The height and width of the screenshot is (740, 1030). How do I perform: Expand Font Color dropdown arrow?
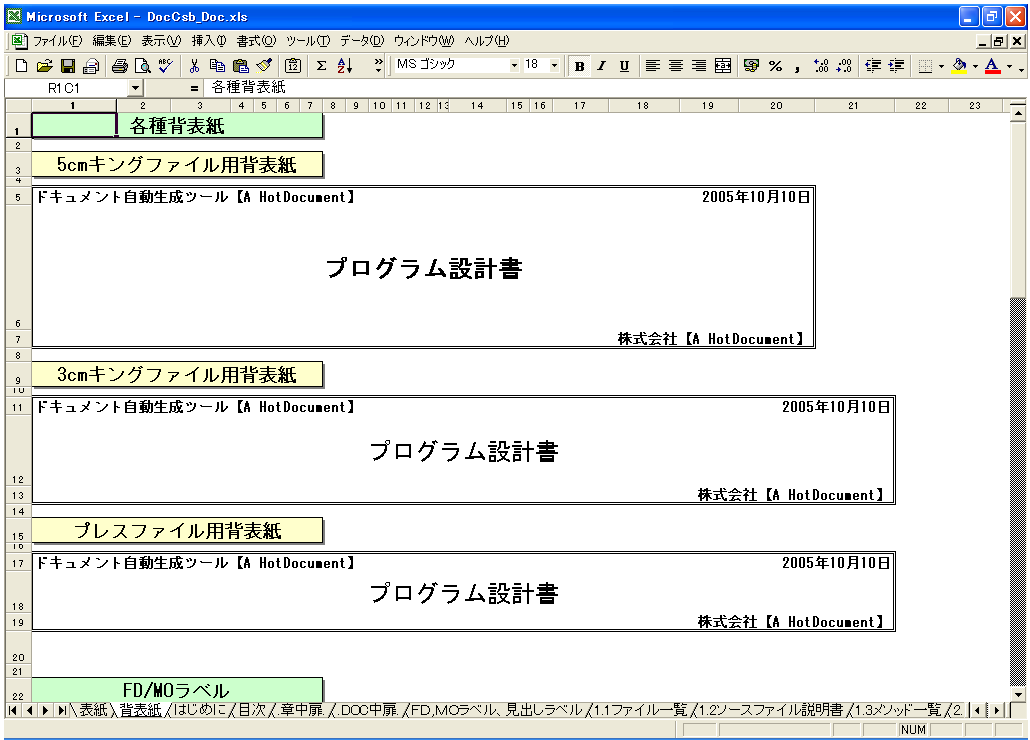[x=1010, y=66]
